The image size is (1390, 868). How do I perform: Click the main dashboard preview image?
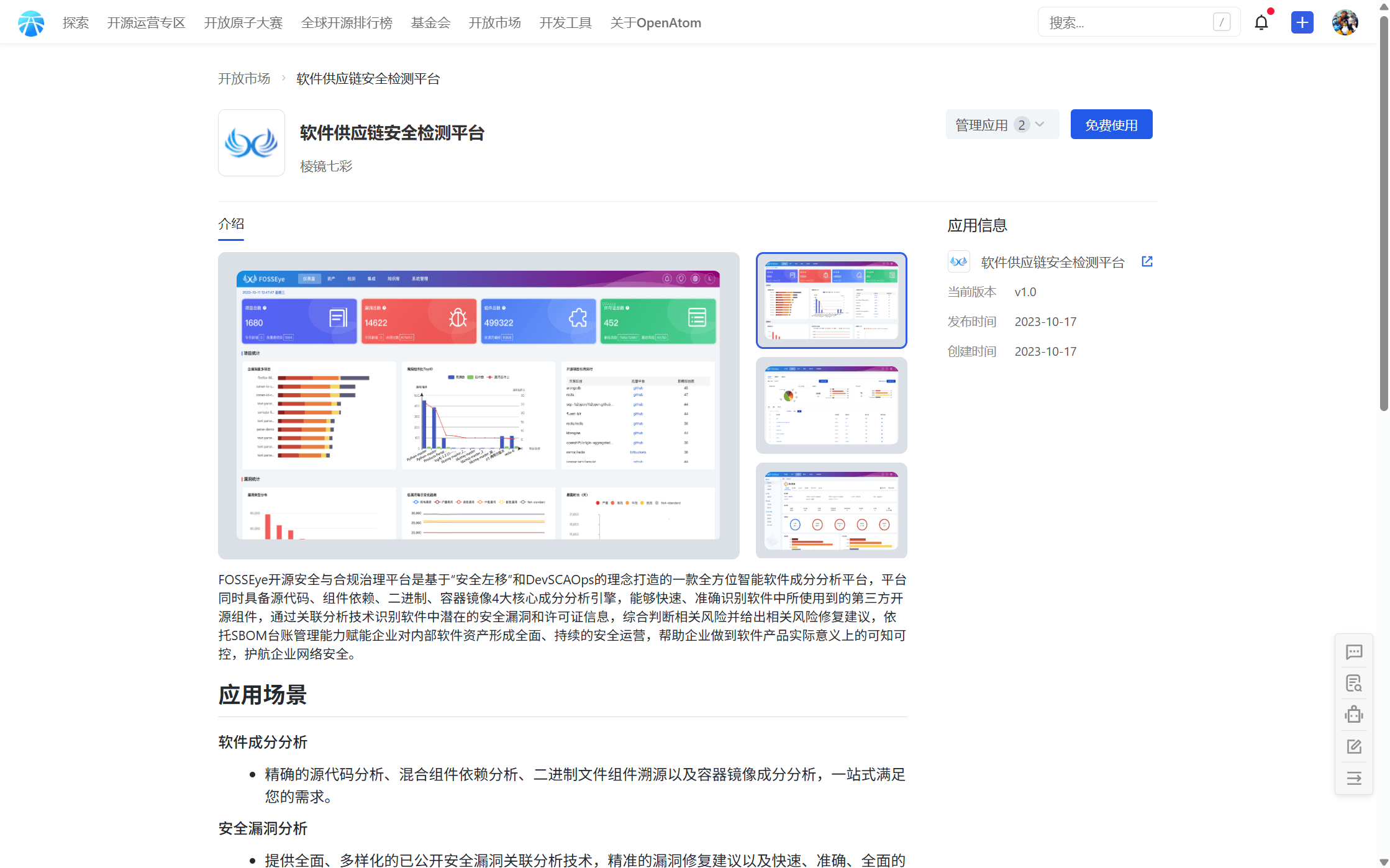[478, 405]
